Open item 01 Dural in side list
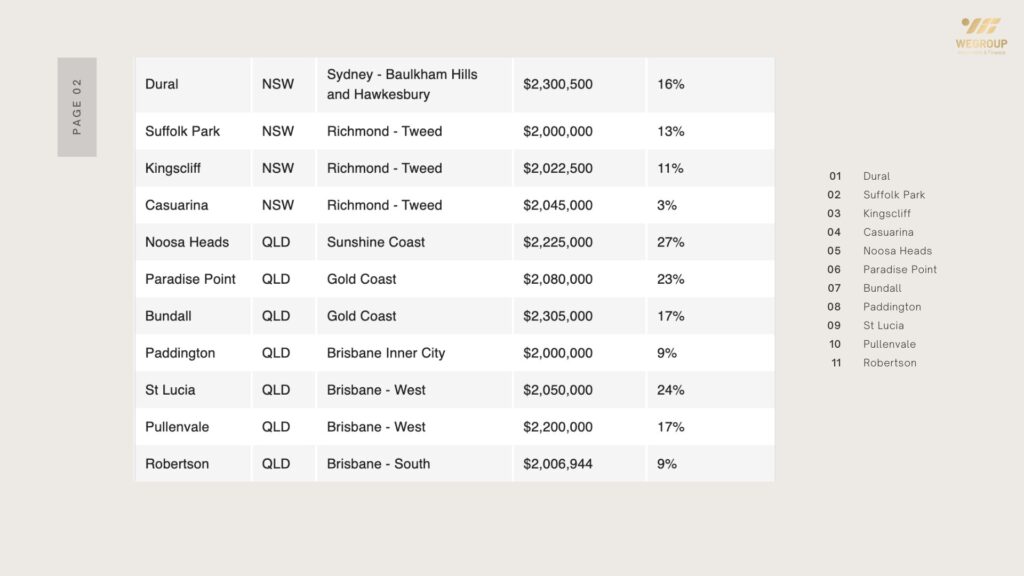1024x576 pixels. click(876, 176)
